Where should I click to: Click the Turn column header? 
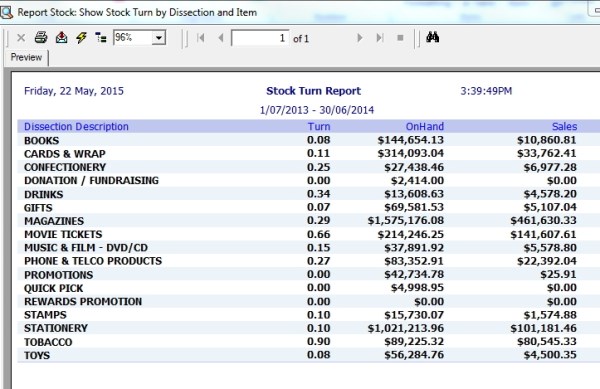319,127
